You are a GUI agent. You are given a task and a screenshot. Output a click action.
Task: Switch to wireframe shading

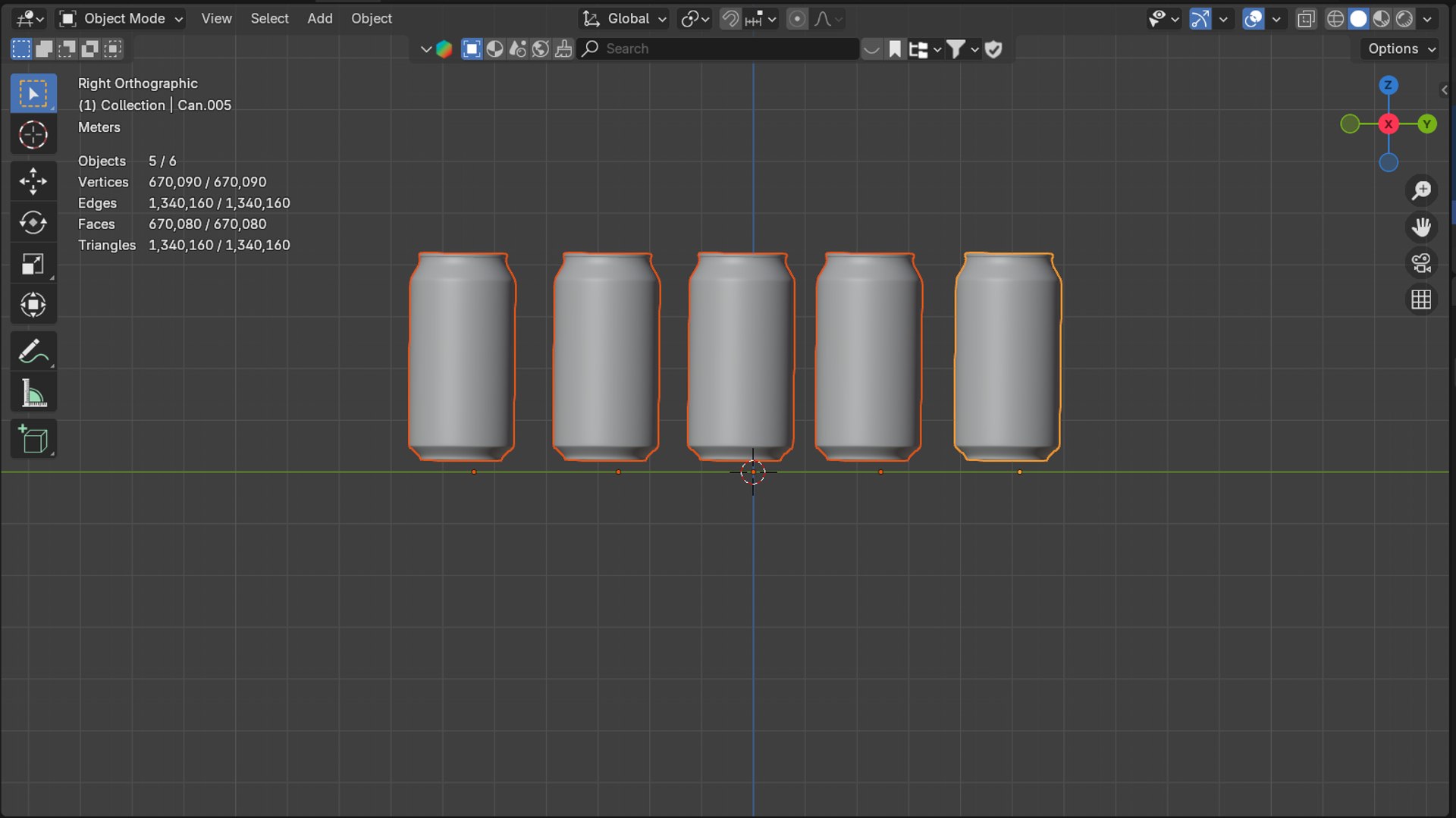(1335, 19)
